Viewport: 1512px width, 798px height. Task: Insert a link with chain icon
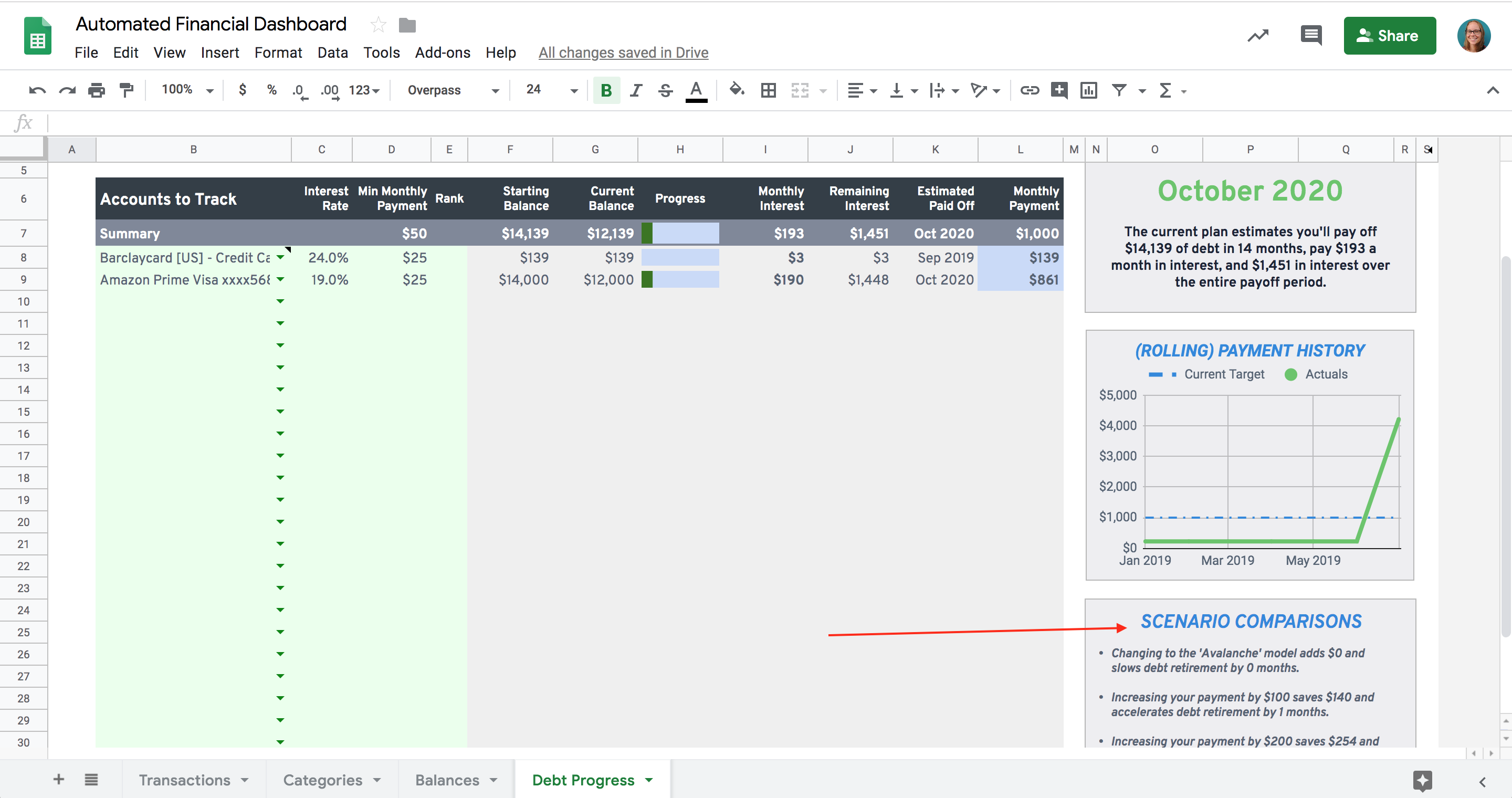[x=1030, y=90]
